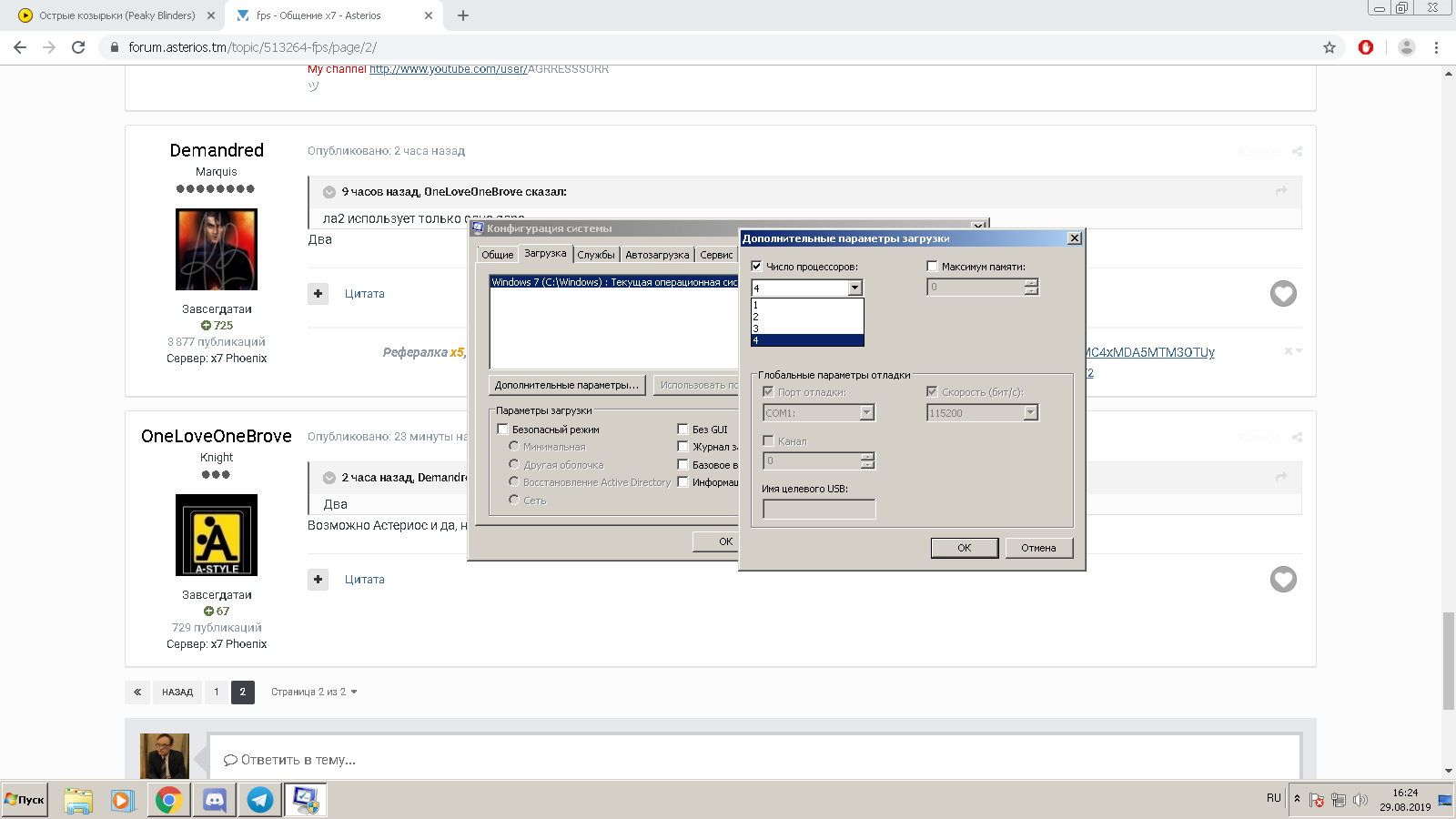Click the page vertical scrollbar thumb
Viewport: 1456px width, 819px height.
(1448, 660)
